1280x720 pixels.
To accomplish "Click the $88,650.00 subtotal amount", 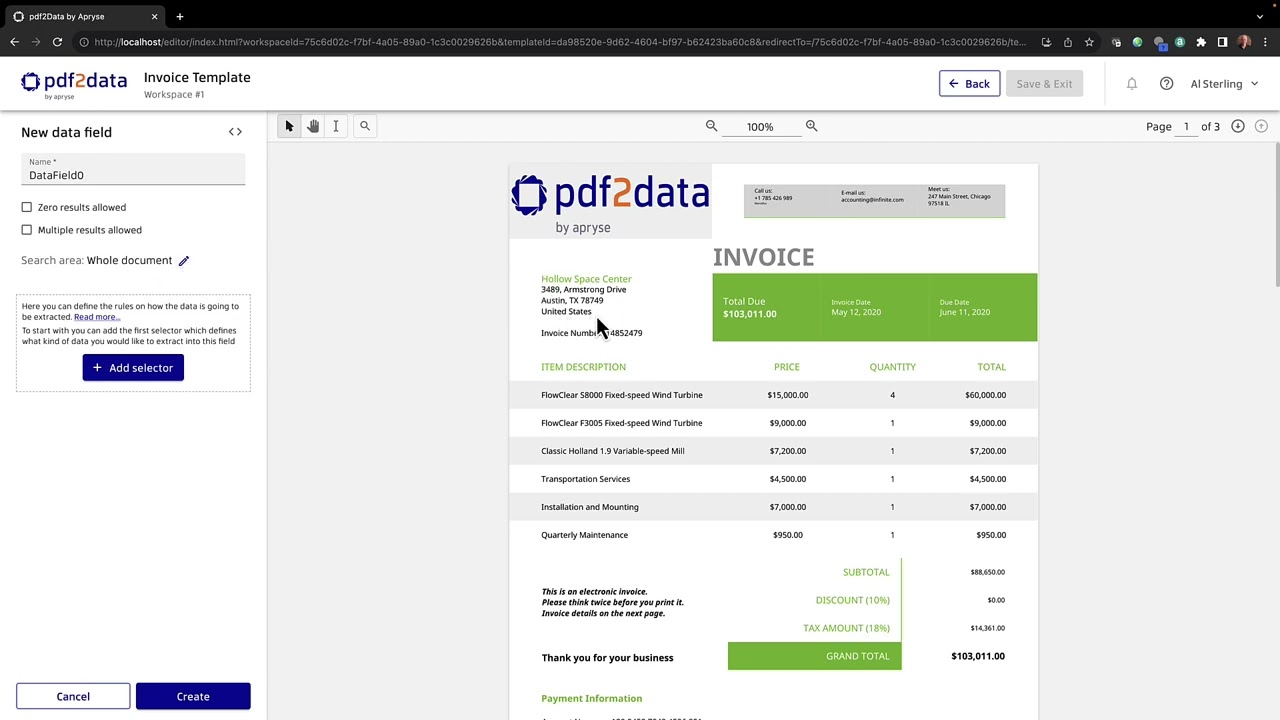I will (x=987, y=572).
